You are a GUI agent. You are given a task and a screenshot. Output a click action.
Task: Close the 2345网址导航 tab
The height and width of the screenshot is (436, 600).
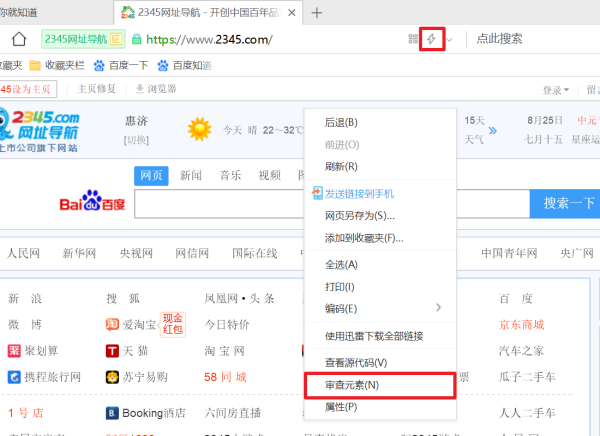pos(292,13)
